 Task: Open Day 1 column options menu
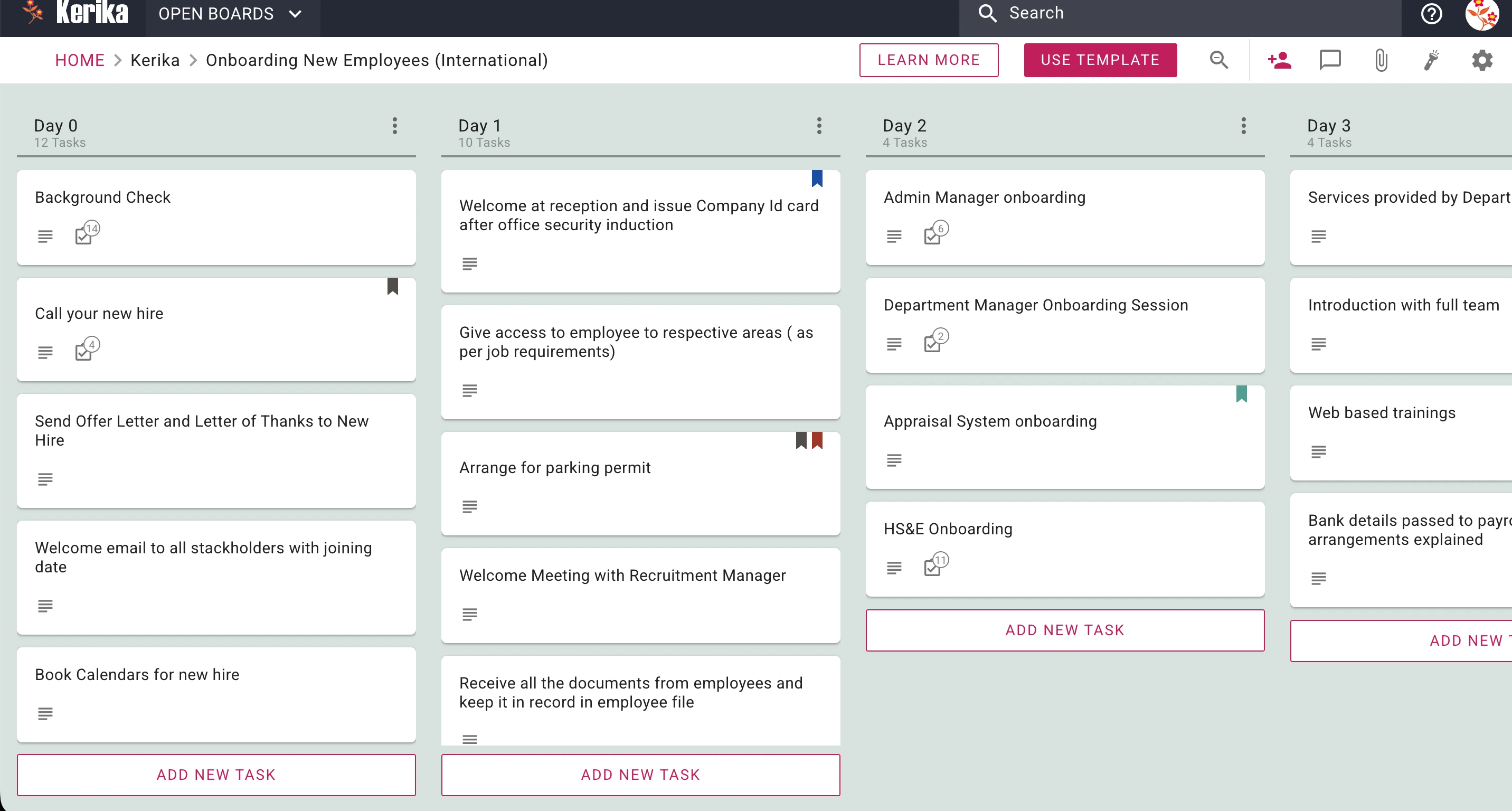[819, 126]
